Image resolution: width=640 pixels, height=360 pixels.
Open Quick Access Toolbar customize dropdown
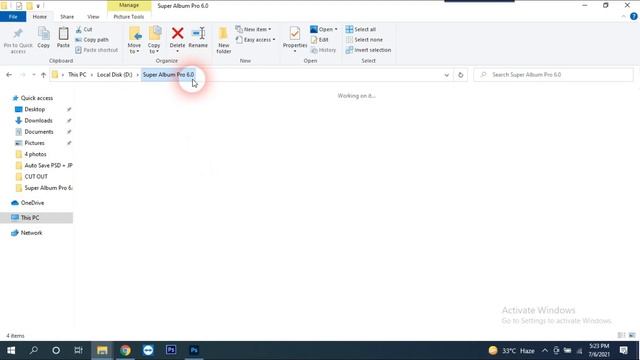[x=38, y=6]
